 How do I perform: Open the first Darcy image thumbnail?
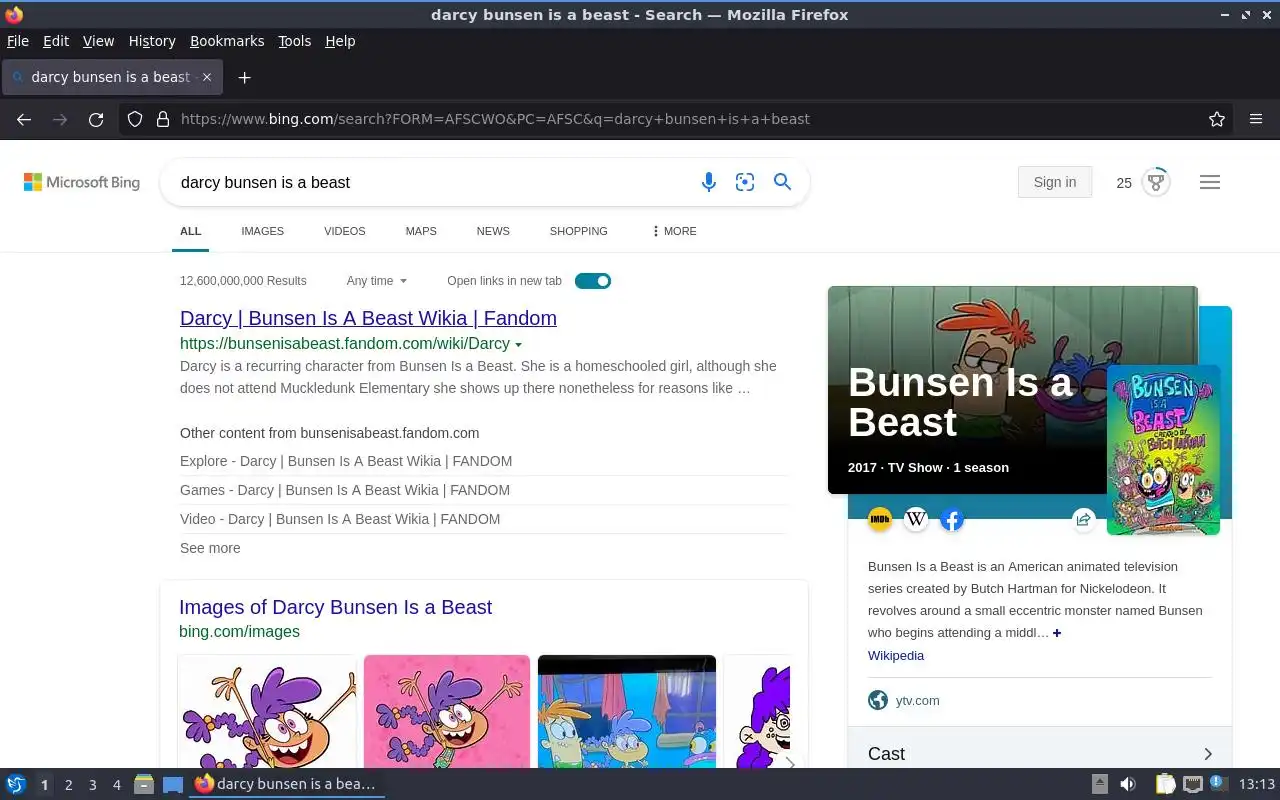click(x=267, y=711)
